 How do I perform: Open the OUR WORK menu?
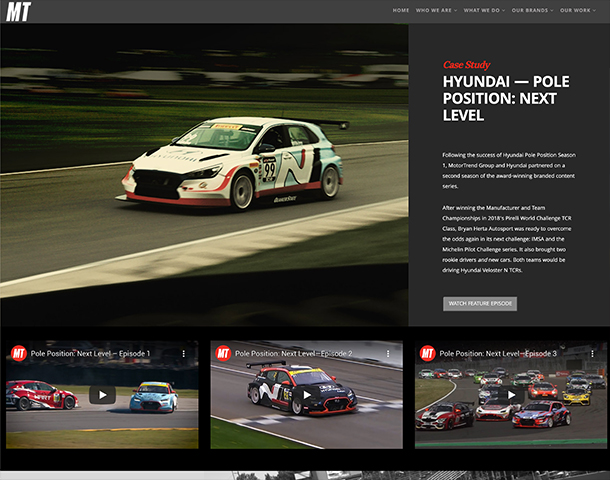[x=575, y=11]
